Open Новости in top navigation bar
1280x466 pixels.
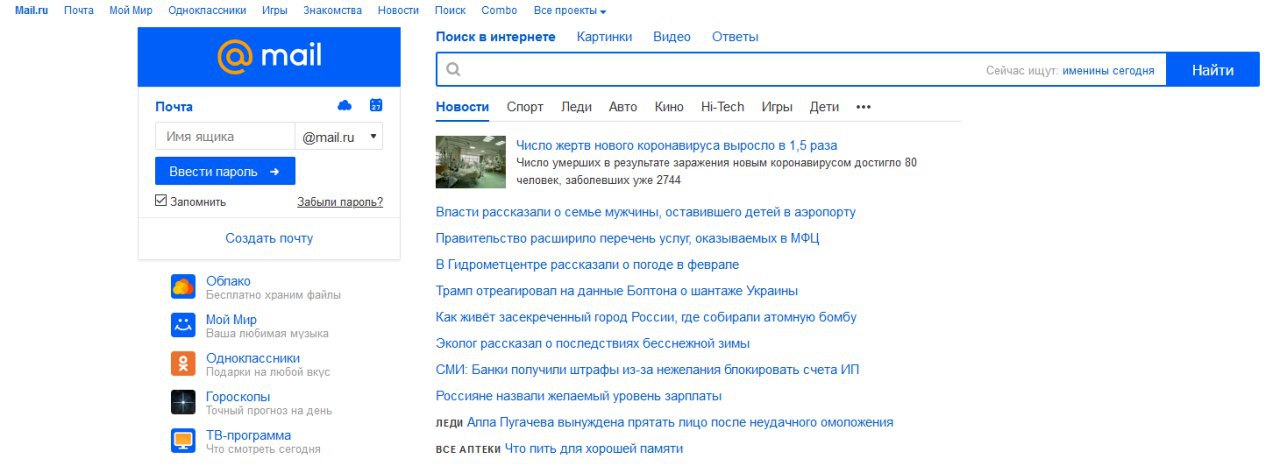pyautogui.click(x=399, y=10)
